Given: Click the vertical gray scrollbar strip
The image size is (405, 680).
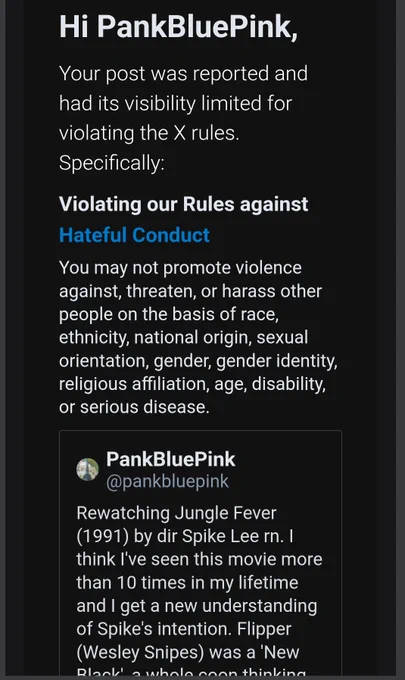Looking at the screenshot, I should pos(400,338).
